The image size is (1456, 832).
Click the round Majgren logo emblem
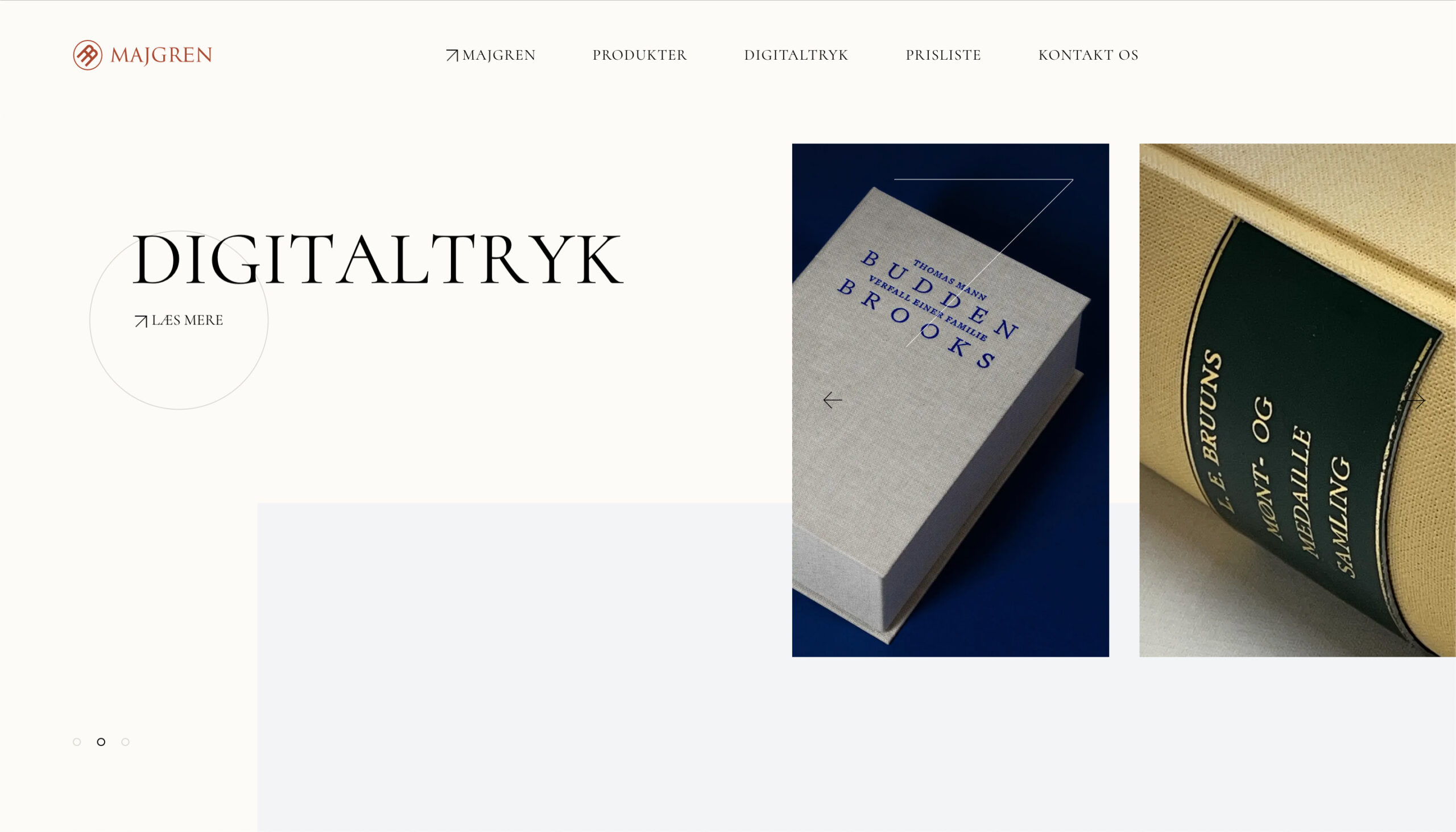coord(88,55)
